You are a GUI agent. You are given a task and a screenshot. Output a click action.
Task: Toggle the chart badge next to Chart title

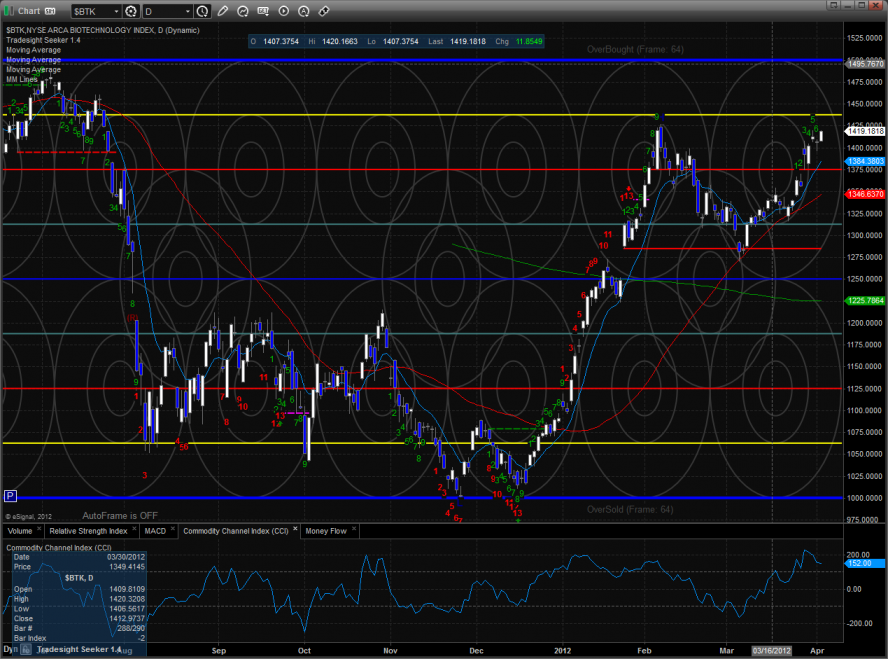click(x=49, y=11)
